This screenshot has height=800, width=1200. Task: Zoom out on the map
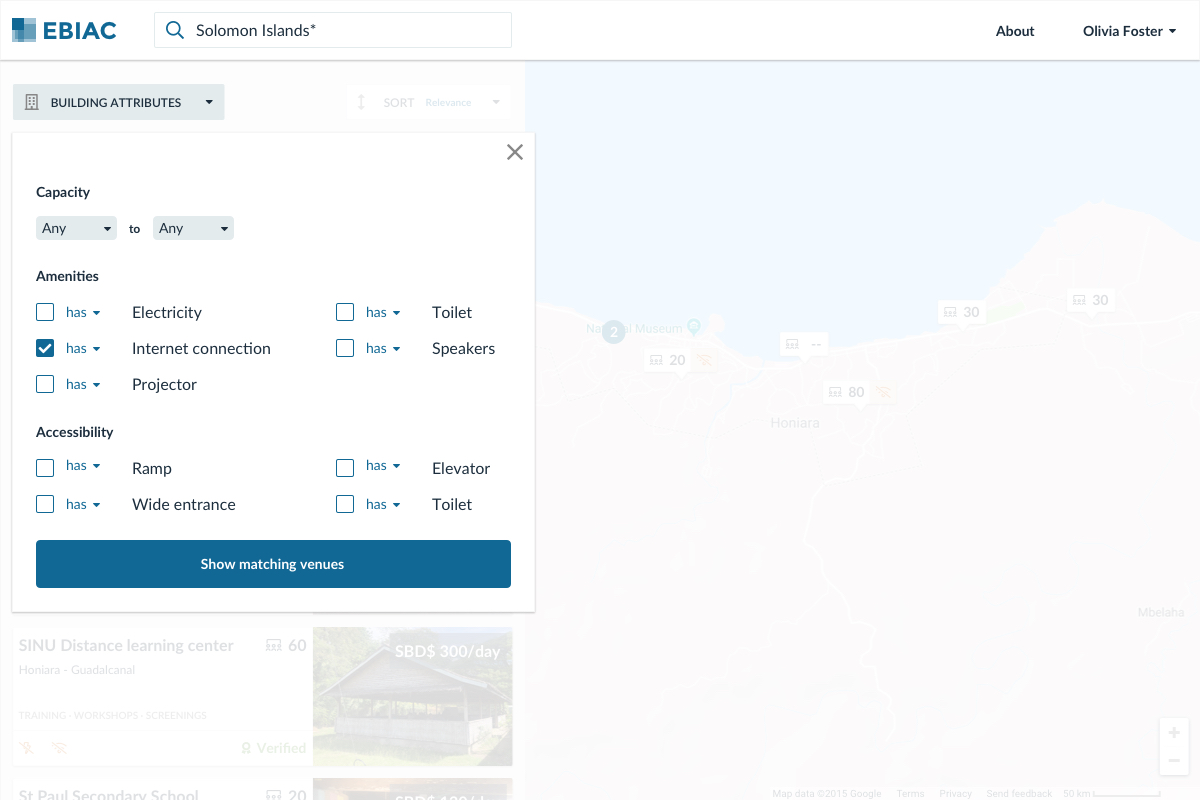[1174, 761]
